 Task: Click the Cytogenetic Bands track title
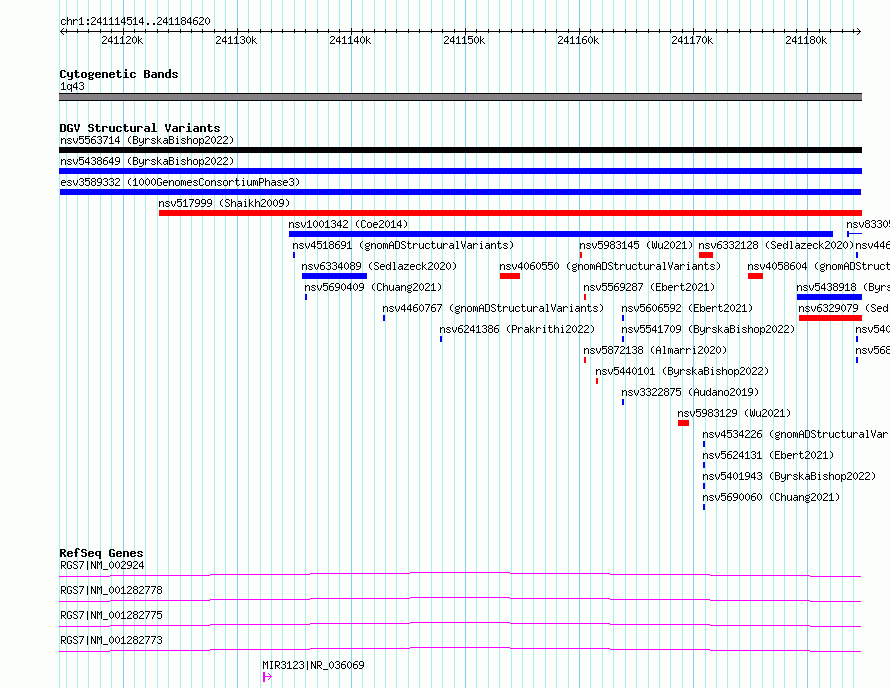click(119, 74)
